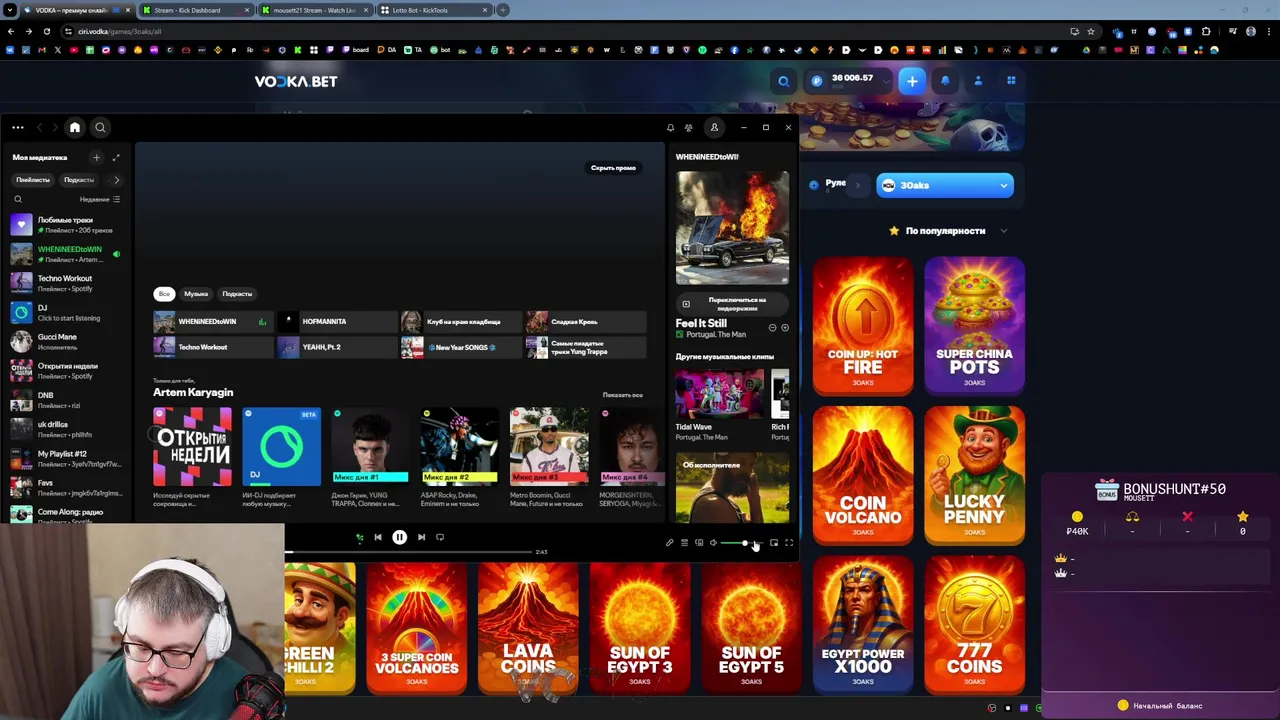Skip to the next track
This screenshot has height=720, width=1280.
point(421,537)
